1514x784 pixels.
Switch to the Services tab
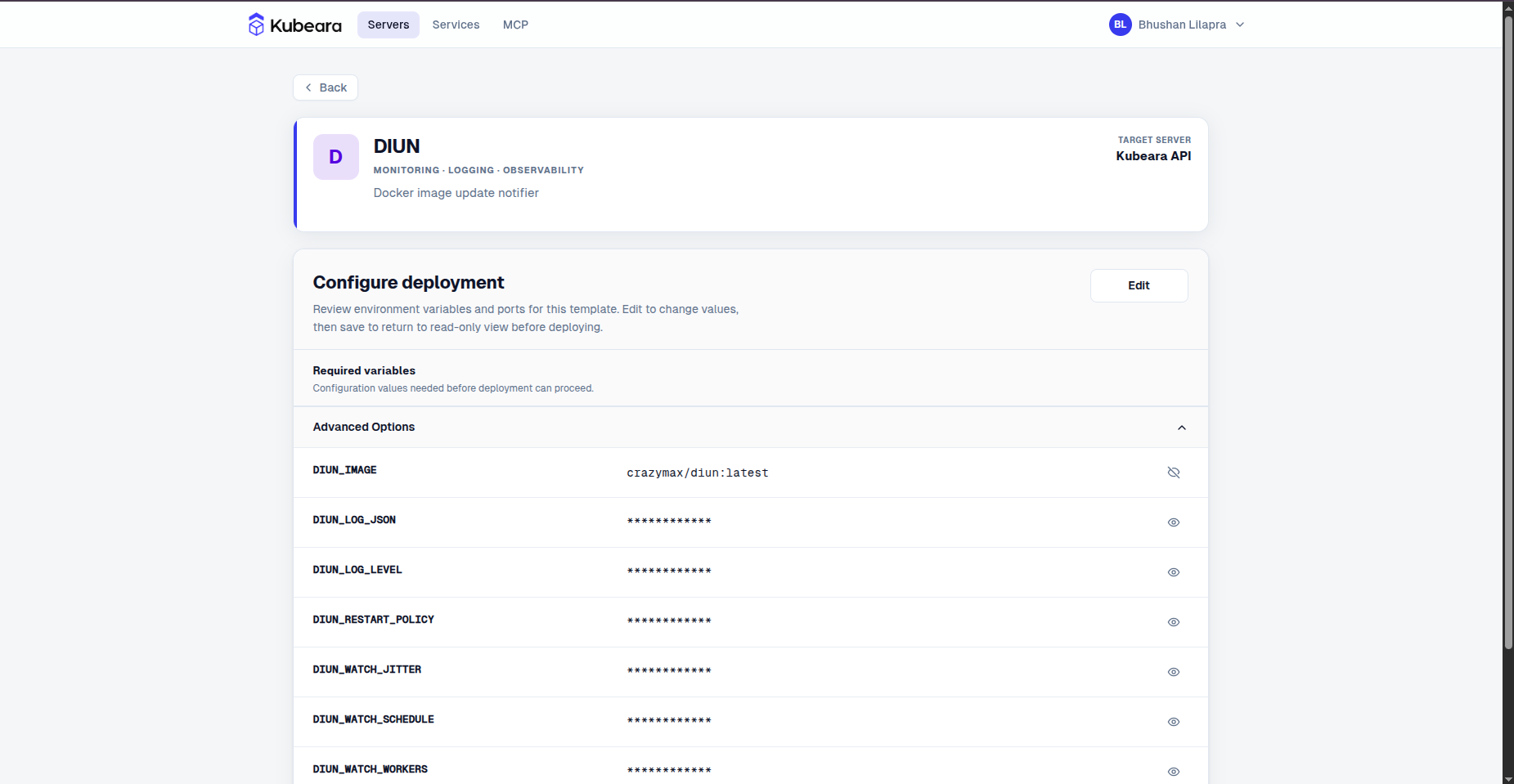click(x=456, y=25)
